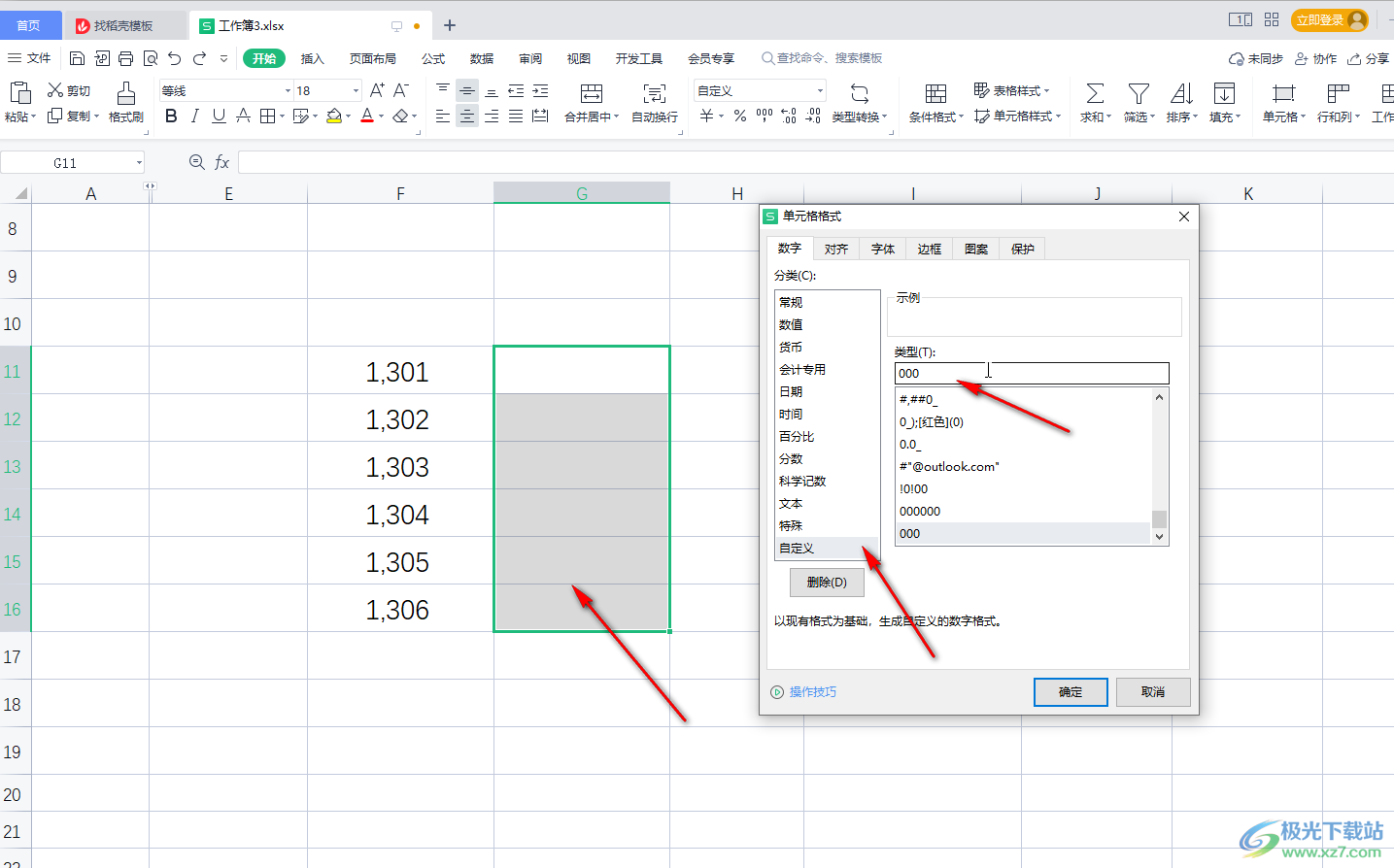
Task: Click Auto Wrap (自动换行) icon
Action: click(655, 93)
